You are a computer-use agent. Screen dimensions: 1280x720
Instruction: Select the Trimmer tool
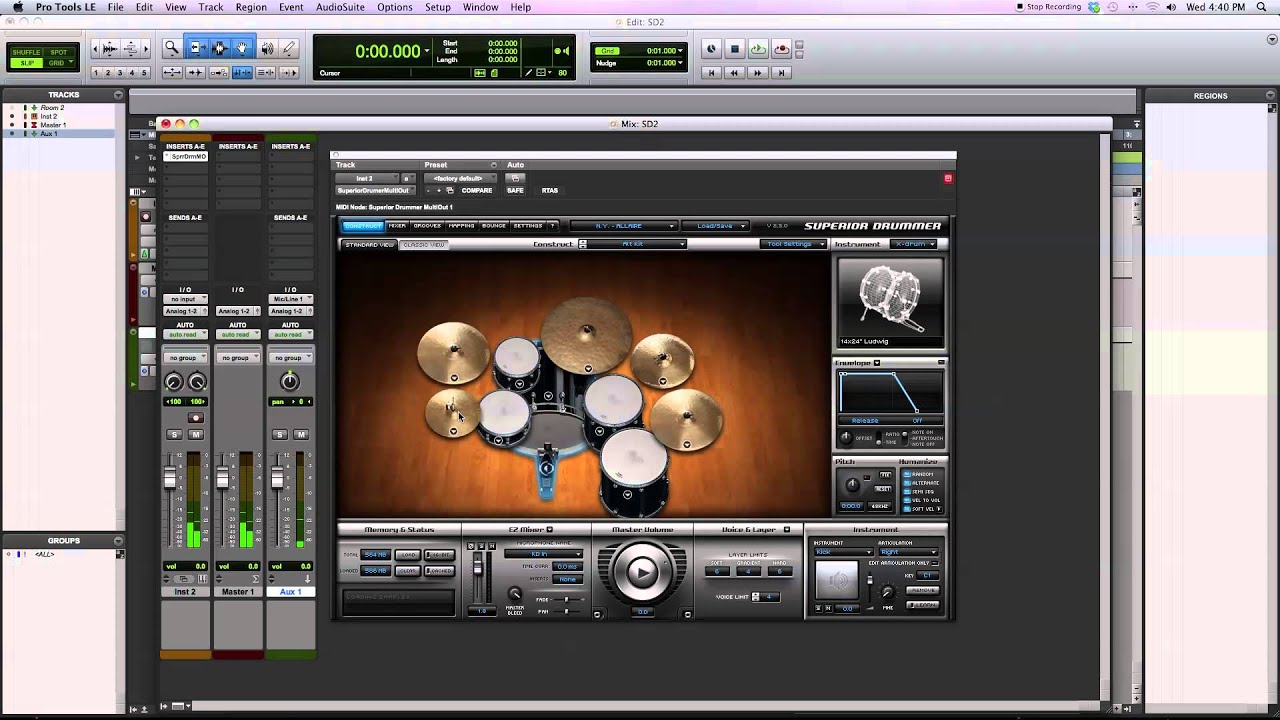click(196, 48)
